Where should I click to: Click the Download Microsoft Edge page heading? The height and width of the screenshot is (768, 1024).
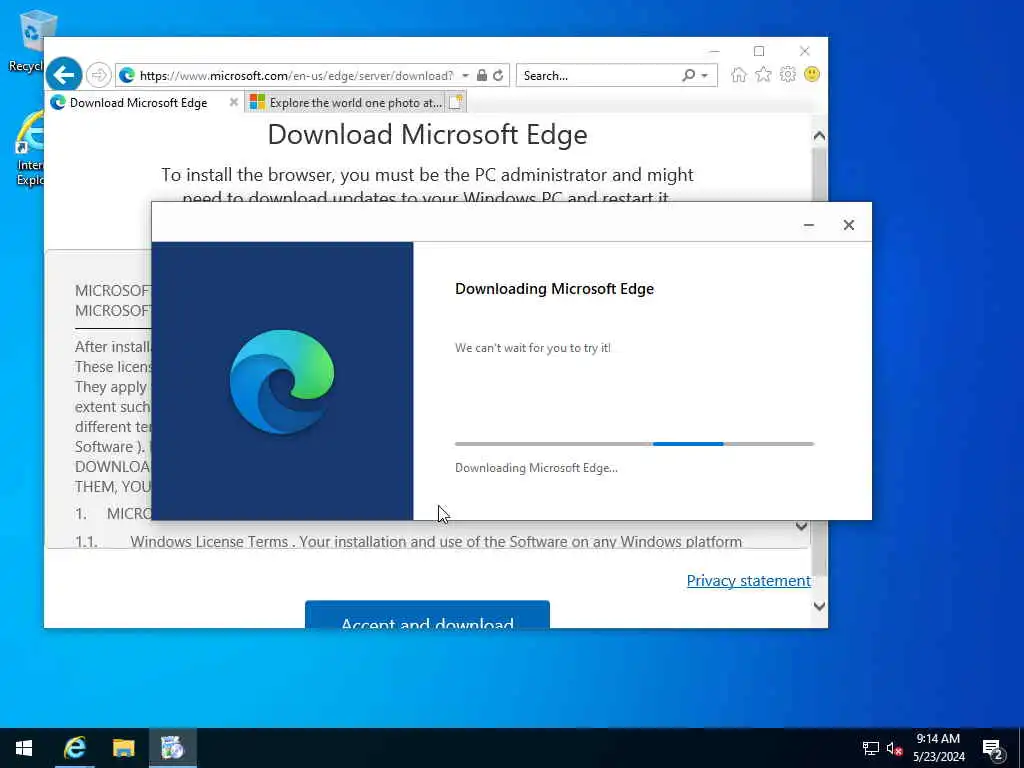pyautogui.click(x=427, y=135)
